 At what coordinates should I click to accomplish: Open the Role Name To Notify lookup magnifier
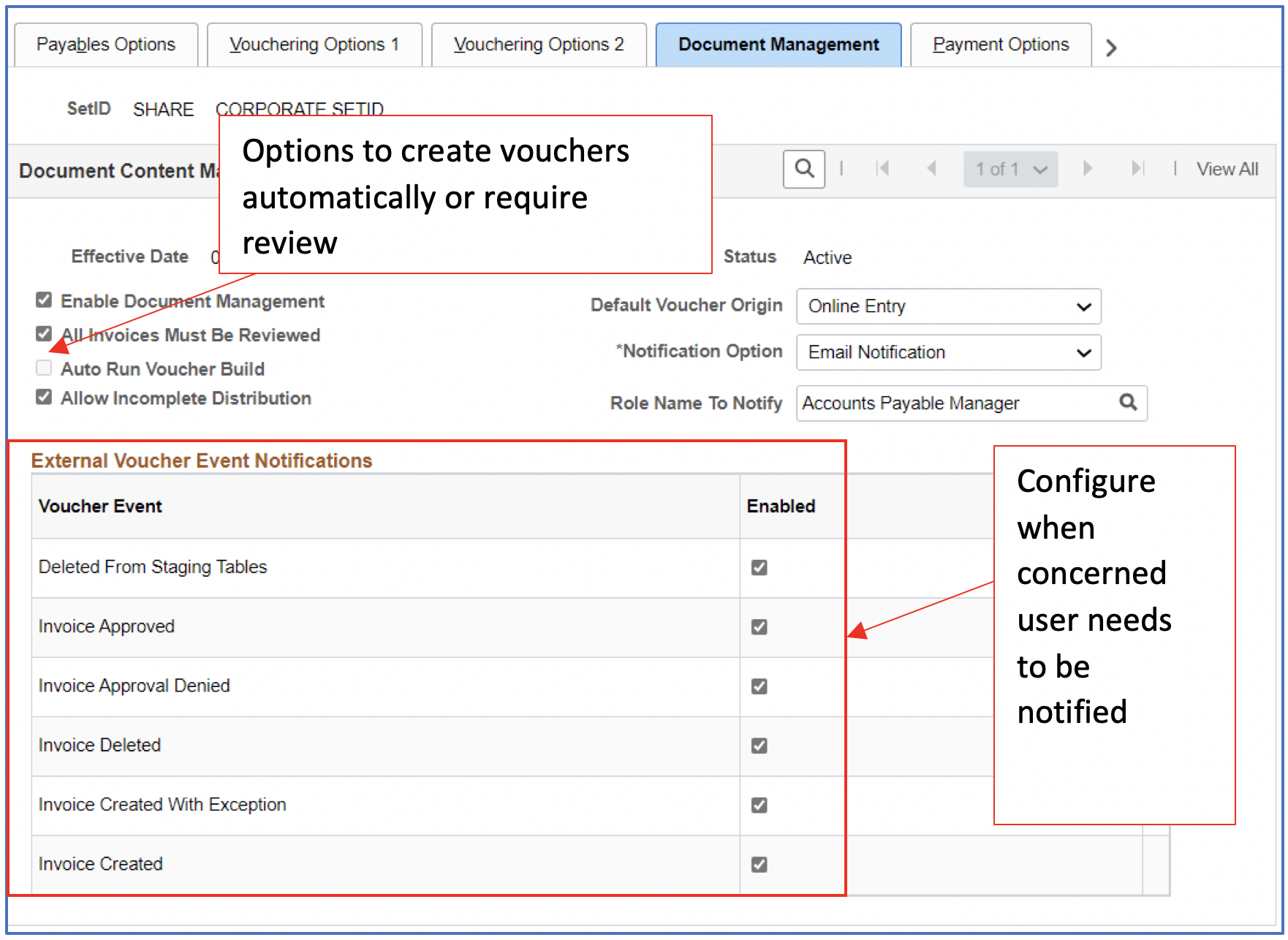[1128, 403]
